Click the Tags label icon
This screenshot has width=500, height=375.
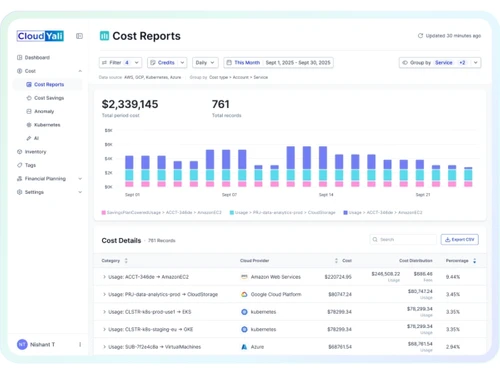click(19, 165)
